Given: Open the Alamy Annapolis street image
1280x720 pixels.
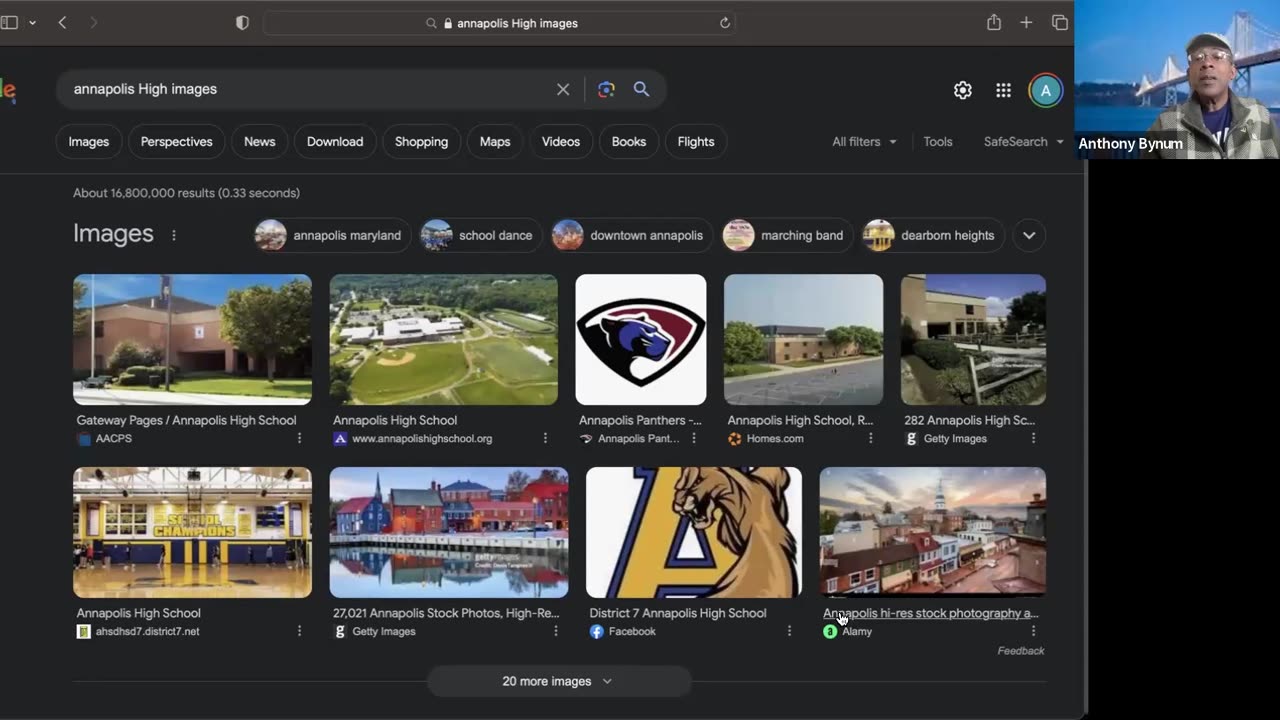Looking at the screenshot, I should [933, 532].
